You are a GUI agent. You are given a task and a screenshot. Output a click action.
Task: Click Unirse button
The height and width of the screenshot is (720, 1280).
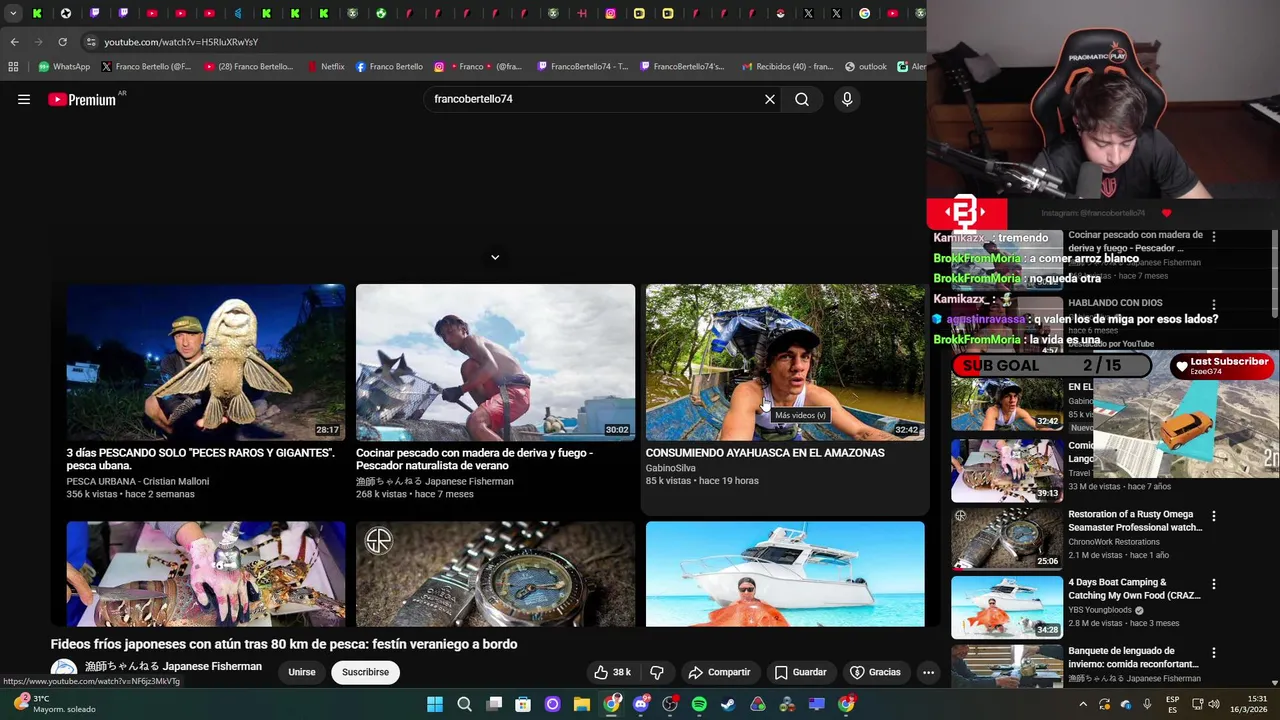[302, 672]
